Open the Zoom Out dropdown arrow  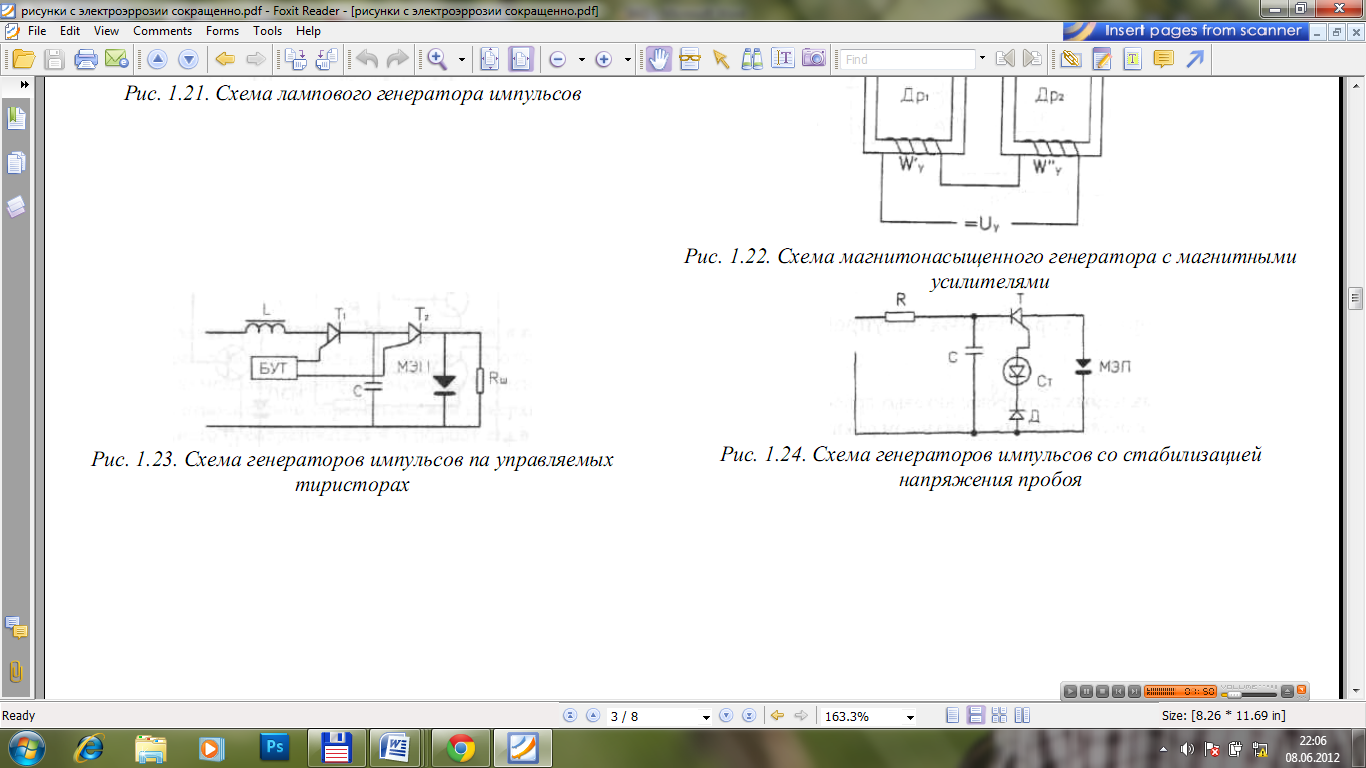(581, 60)
